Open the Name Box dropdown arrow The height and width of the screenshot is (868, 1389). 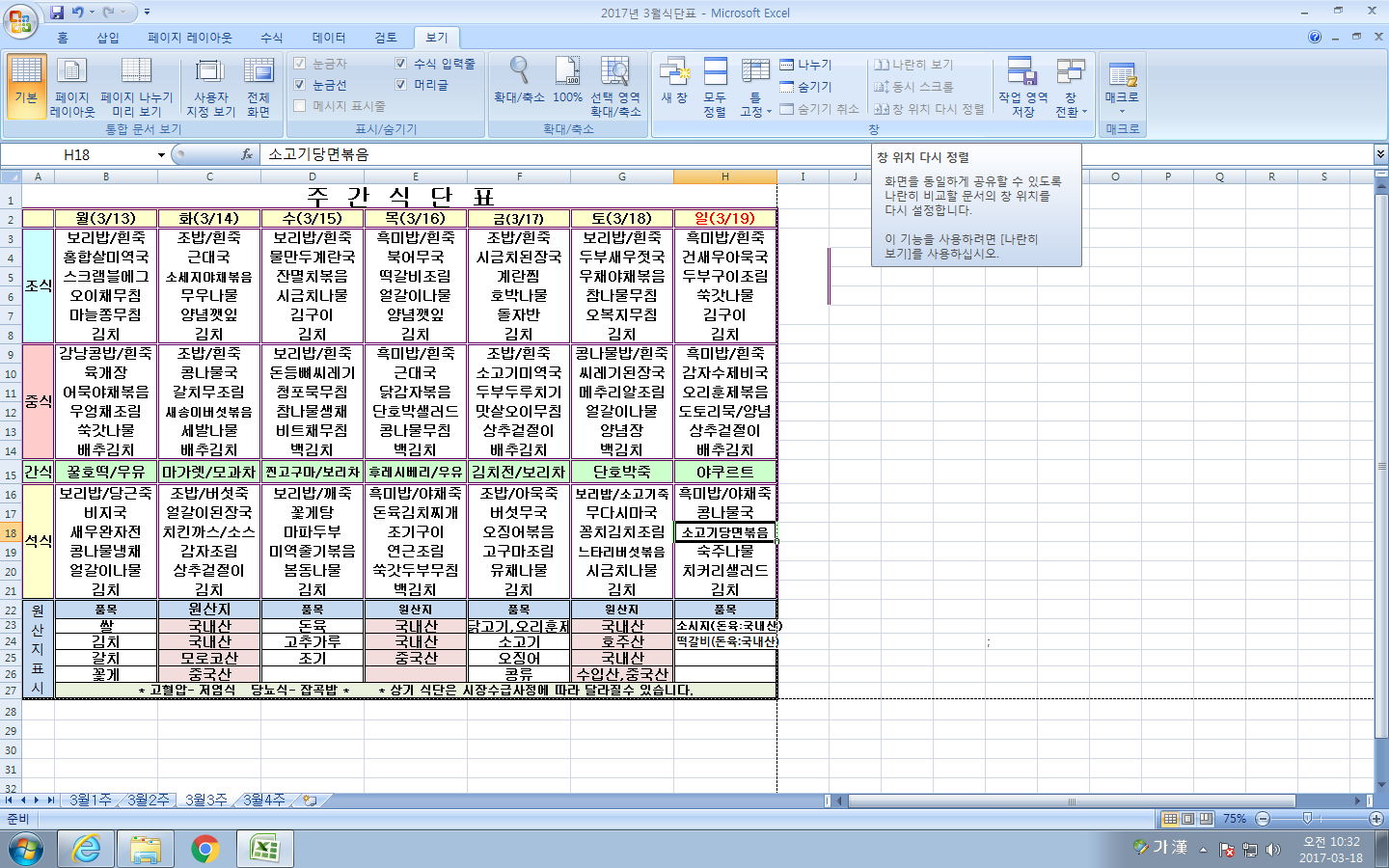tap(161, 154)
